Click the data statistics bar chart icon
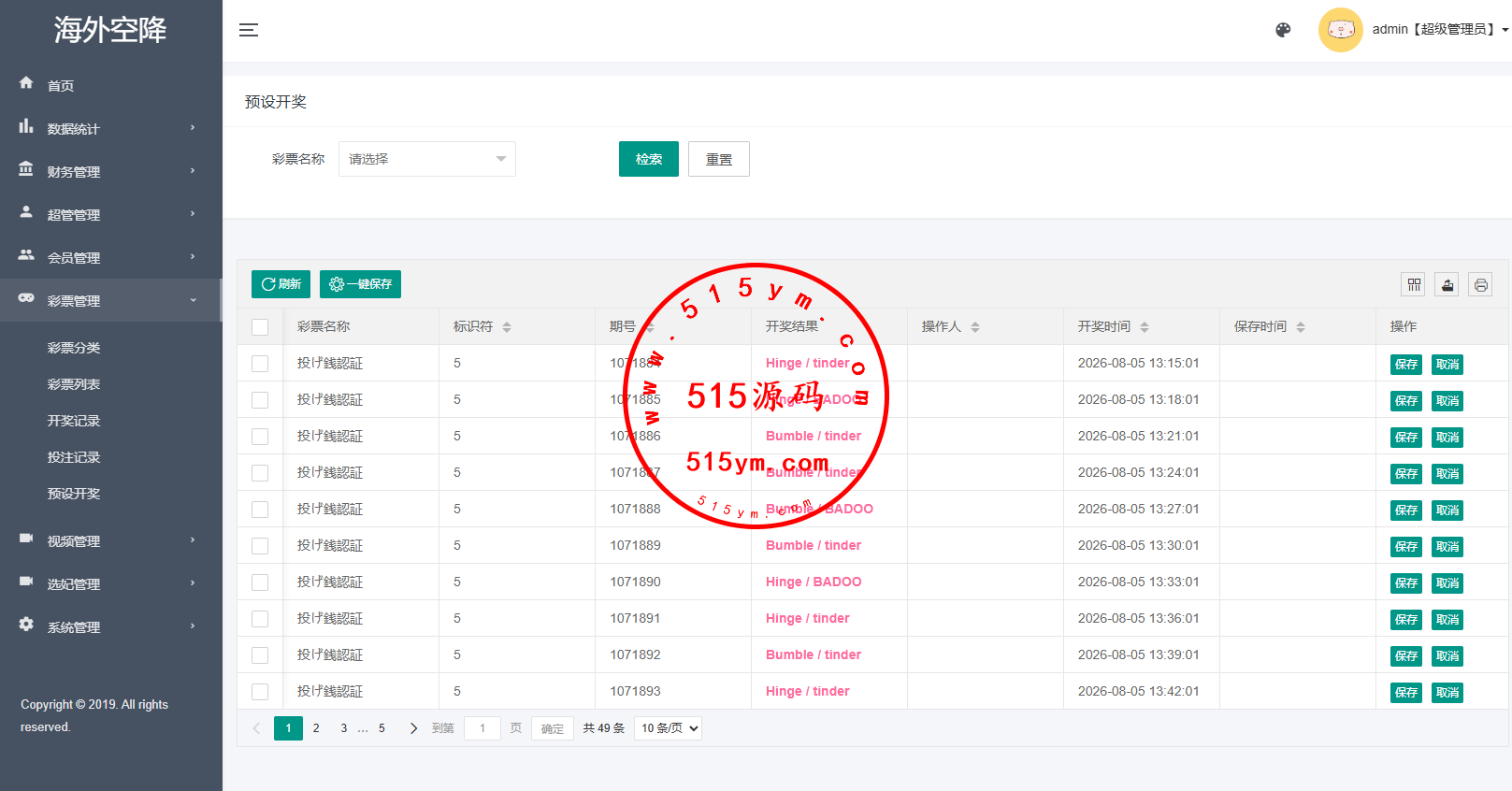 [x=26, y=126]
